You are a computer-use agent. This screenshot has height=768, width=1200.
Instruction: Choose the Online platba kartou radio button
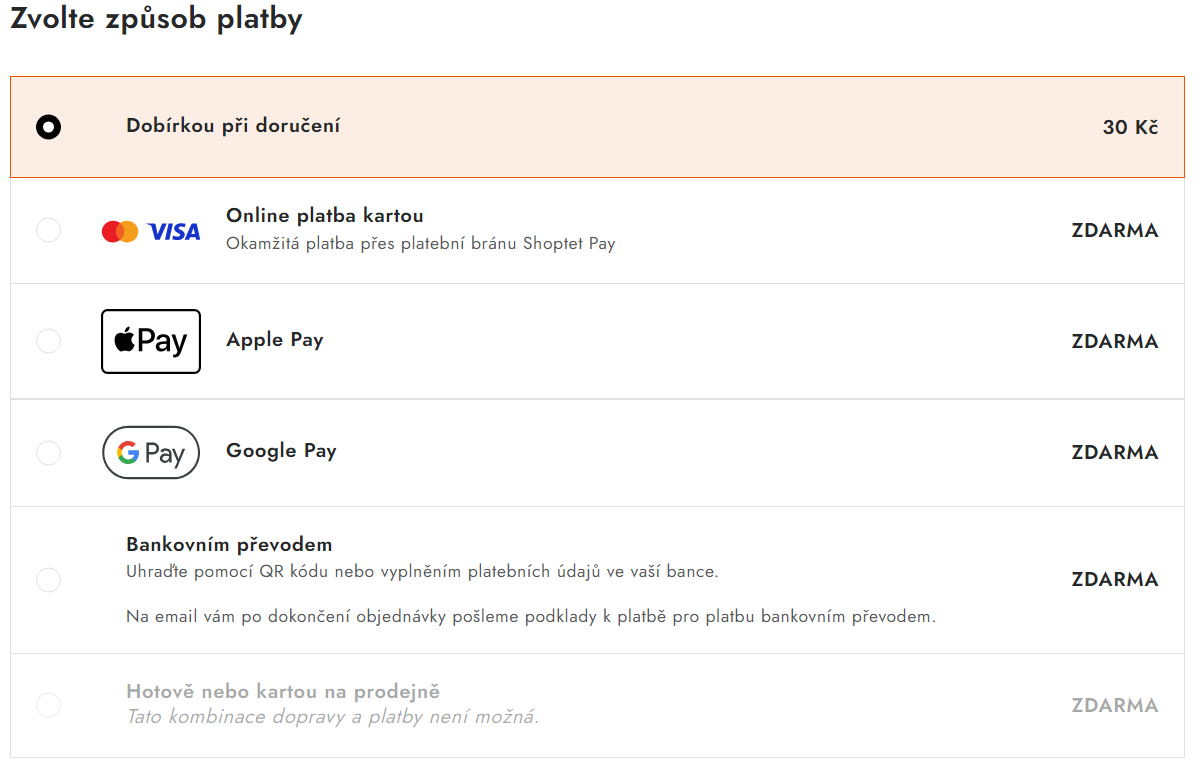48,231
